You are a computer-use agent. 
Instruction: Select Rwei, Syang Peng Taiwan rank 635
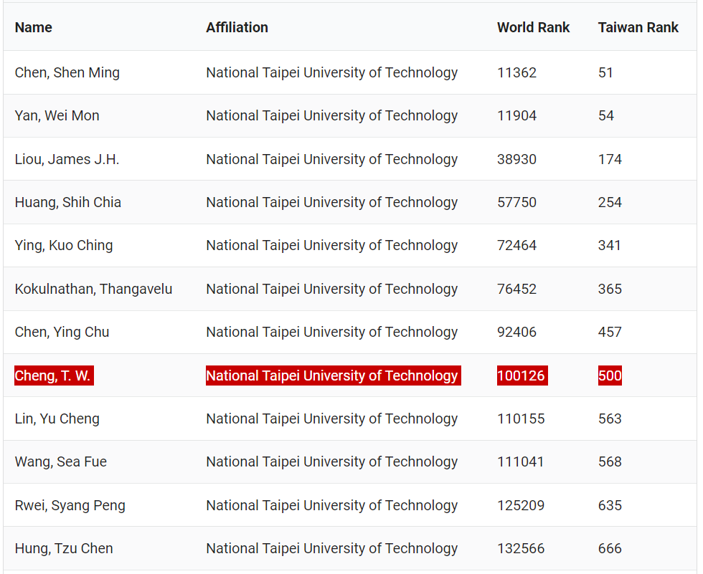point(610,505)
